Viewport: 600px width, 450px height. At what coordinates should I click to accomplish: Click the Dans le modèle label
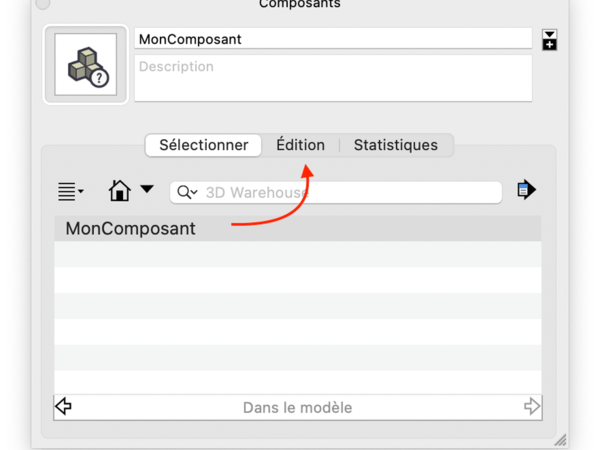tap(297, 408)
